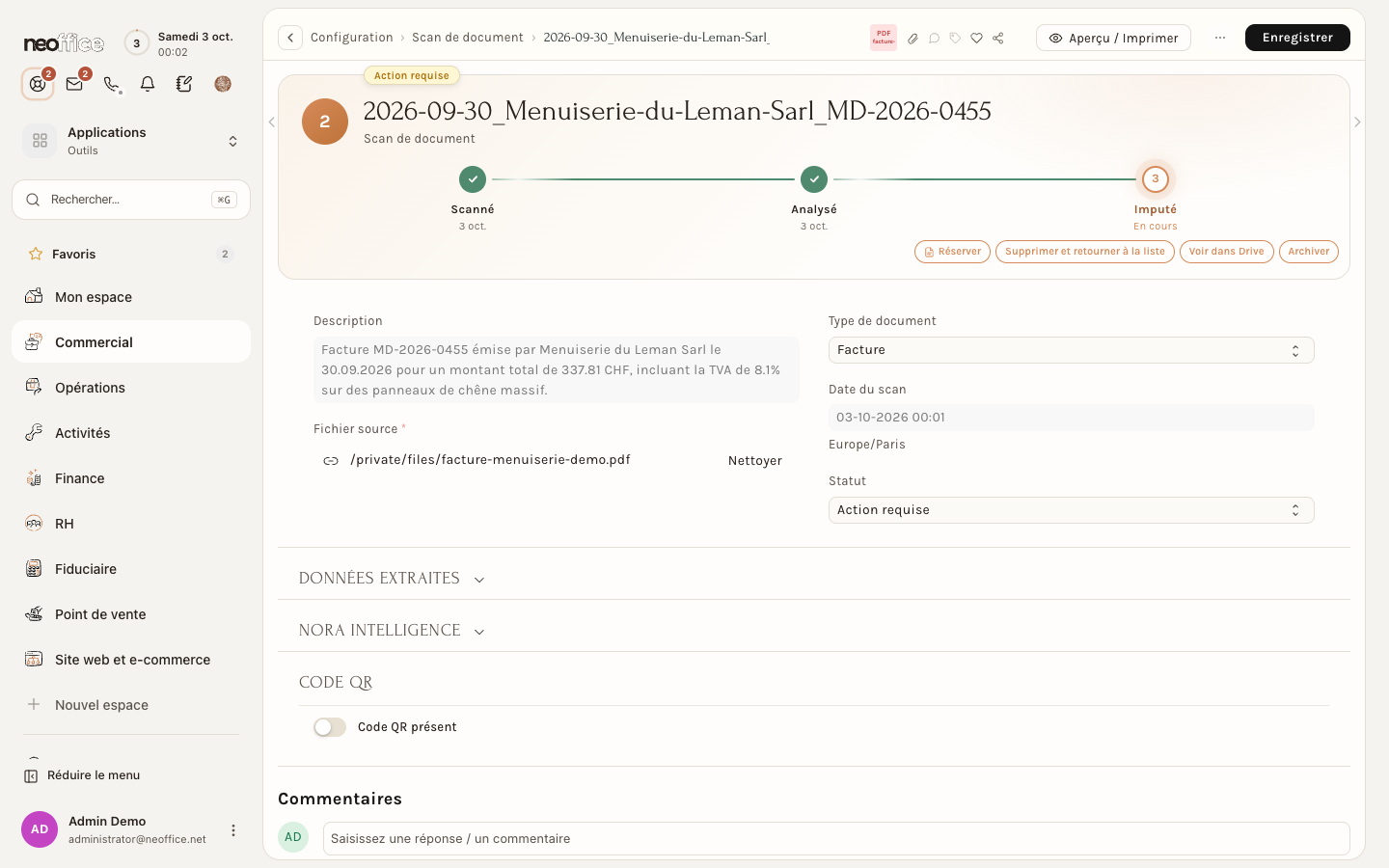Screen dimensions: 1389x868
Task: Open the Type de document dropdown
Action: pyautogui.click(x=1071, y=350)
